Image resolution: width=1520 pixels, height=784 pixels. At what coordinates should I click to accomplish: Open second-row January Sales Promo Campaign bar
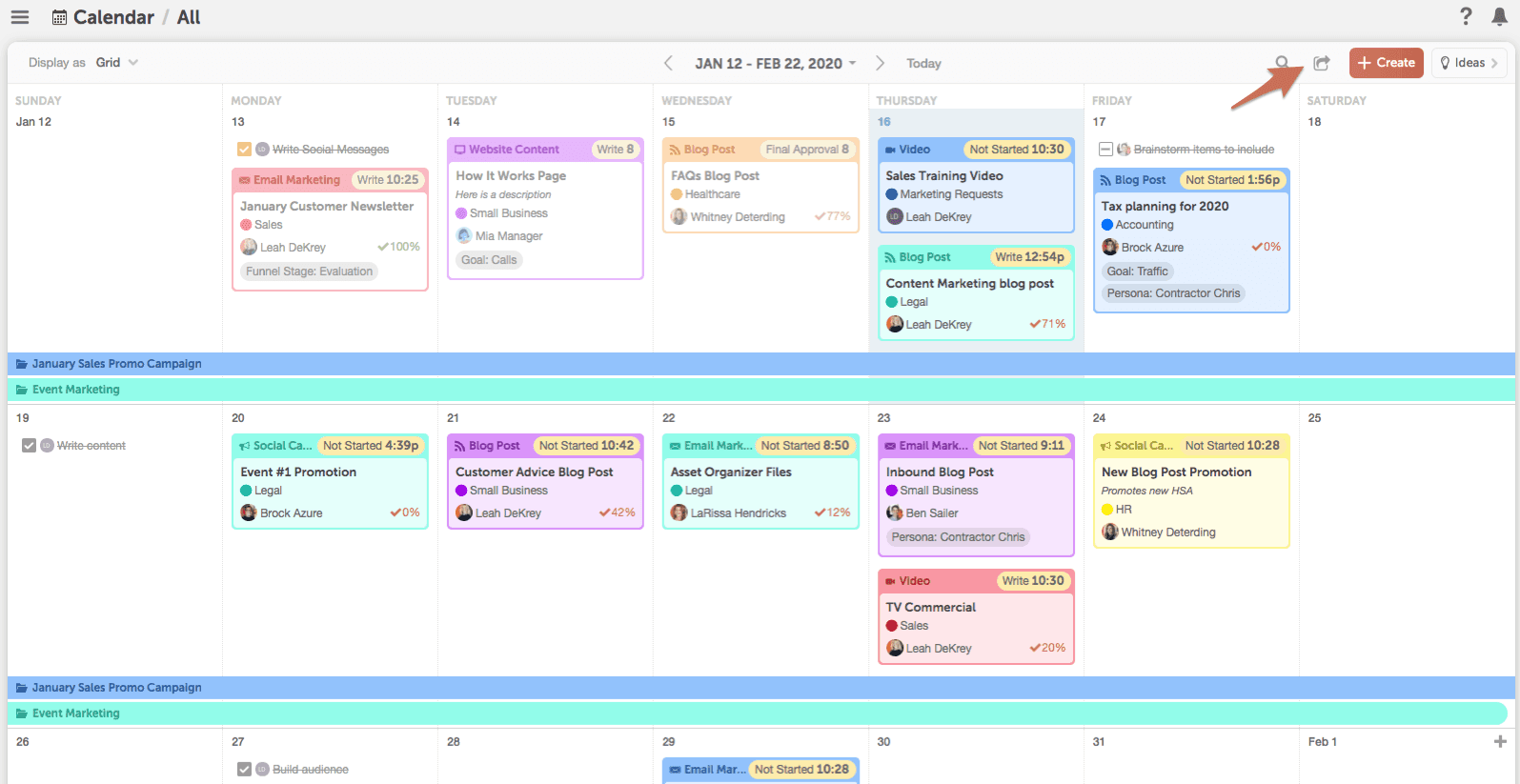click(x=761, y=688)
